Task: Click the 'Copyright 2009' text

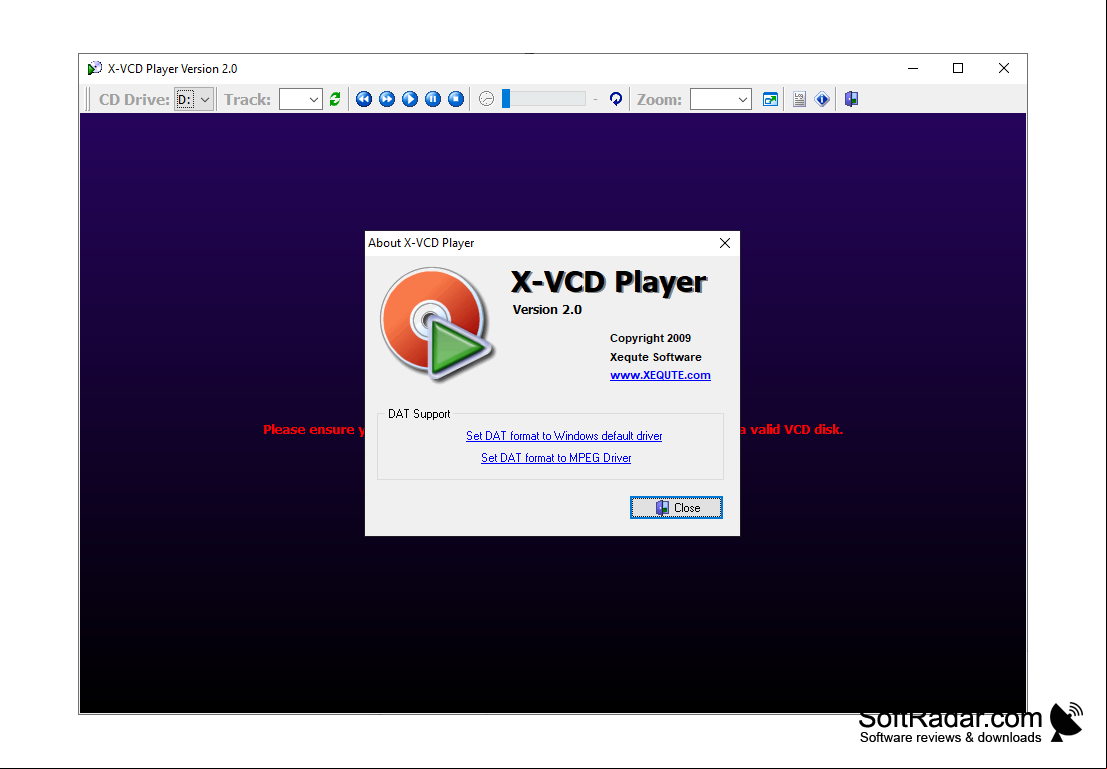Action: click(x=650, y=338)
